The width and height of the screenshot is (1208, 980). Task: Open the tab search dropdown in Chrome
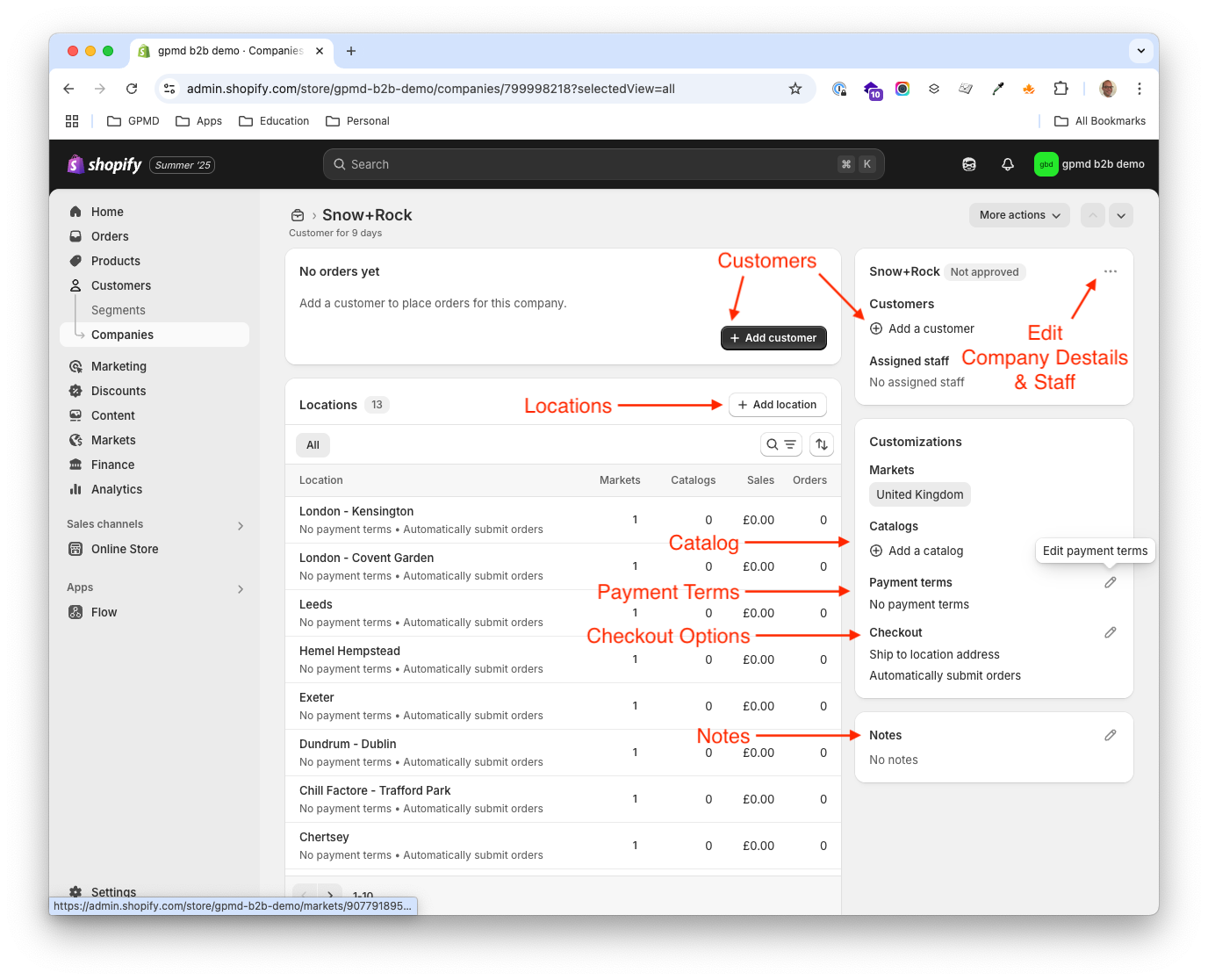1141,51
